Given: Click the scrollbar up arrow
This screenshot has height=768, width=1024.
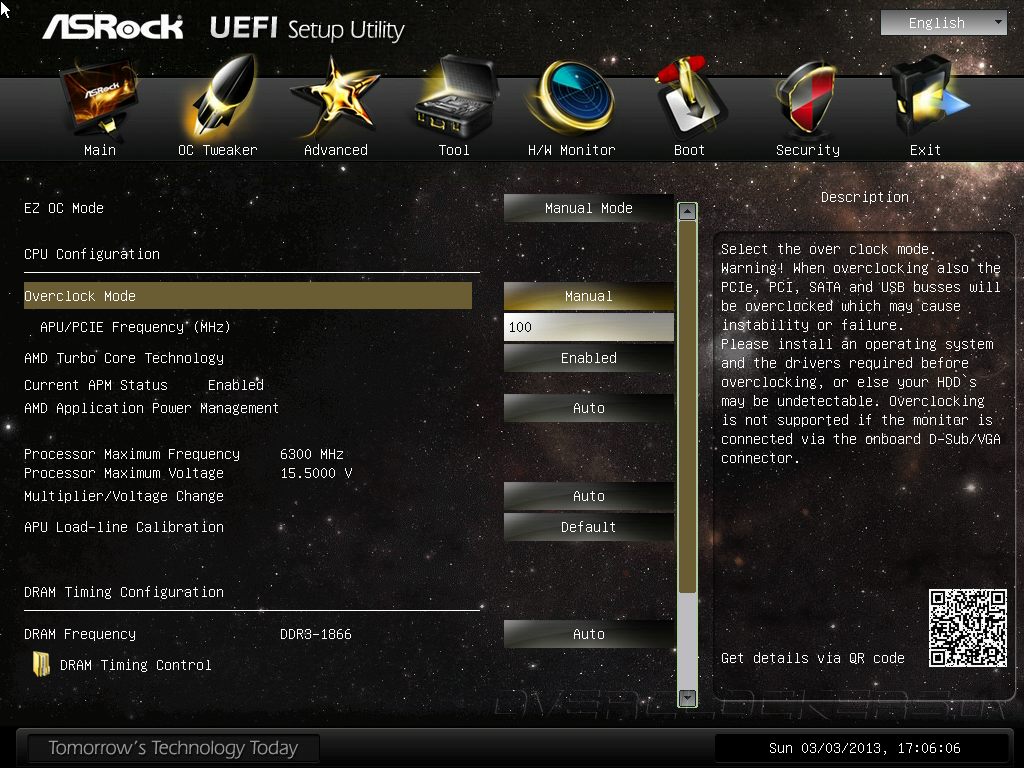Looking at the screenshot, I should click(x=687, y=212).
